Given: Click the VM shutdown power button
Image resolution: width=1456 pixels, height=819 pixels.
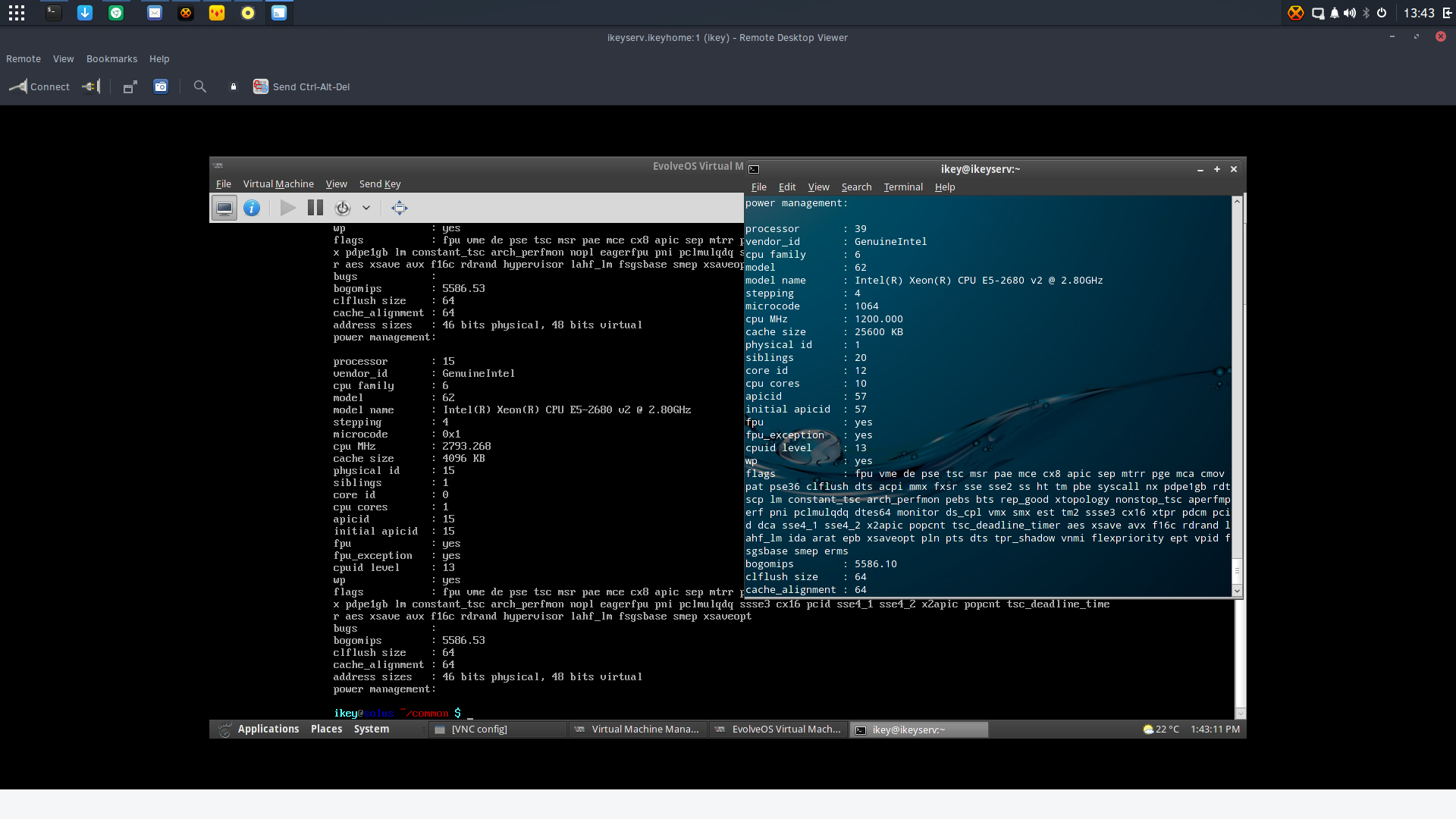Looking at the screenshot, I should [343, 208].
